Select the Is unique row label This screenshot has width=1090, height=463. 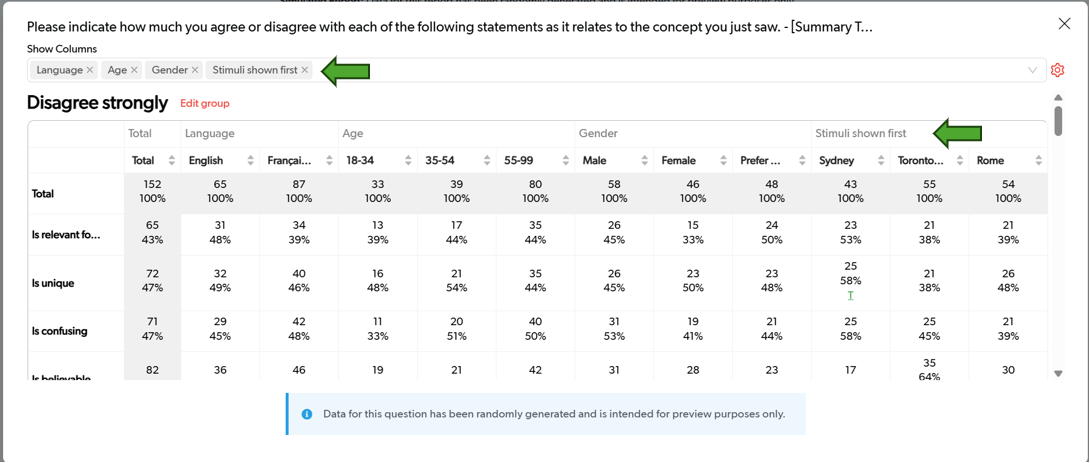coord(52,283)
